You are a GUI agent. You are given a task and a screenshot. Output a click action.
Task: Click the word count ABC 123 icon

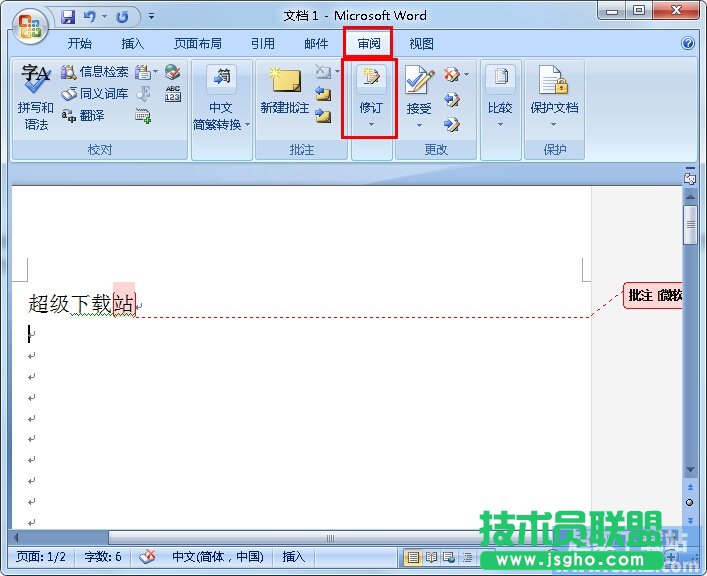[173, 94]
